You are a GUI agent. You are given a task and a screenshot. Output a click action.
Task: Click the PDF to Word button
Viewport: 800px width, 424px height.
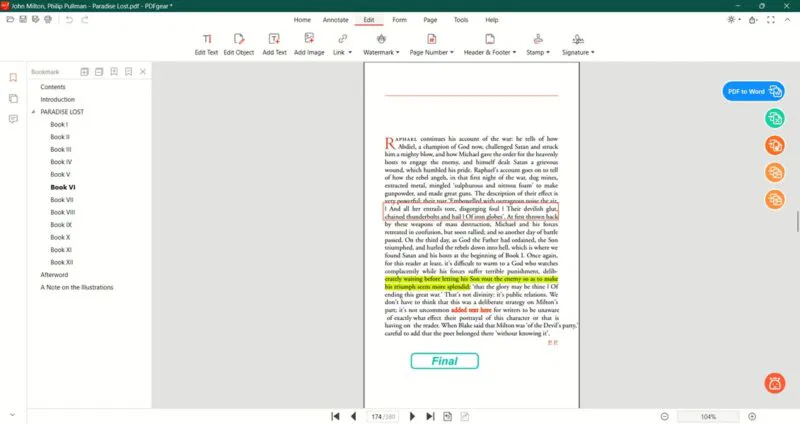(754, 91)
